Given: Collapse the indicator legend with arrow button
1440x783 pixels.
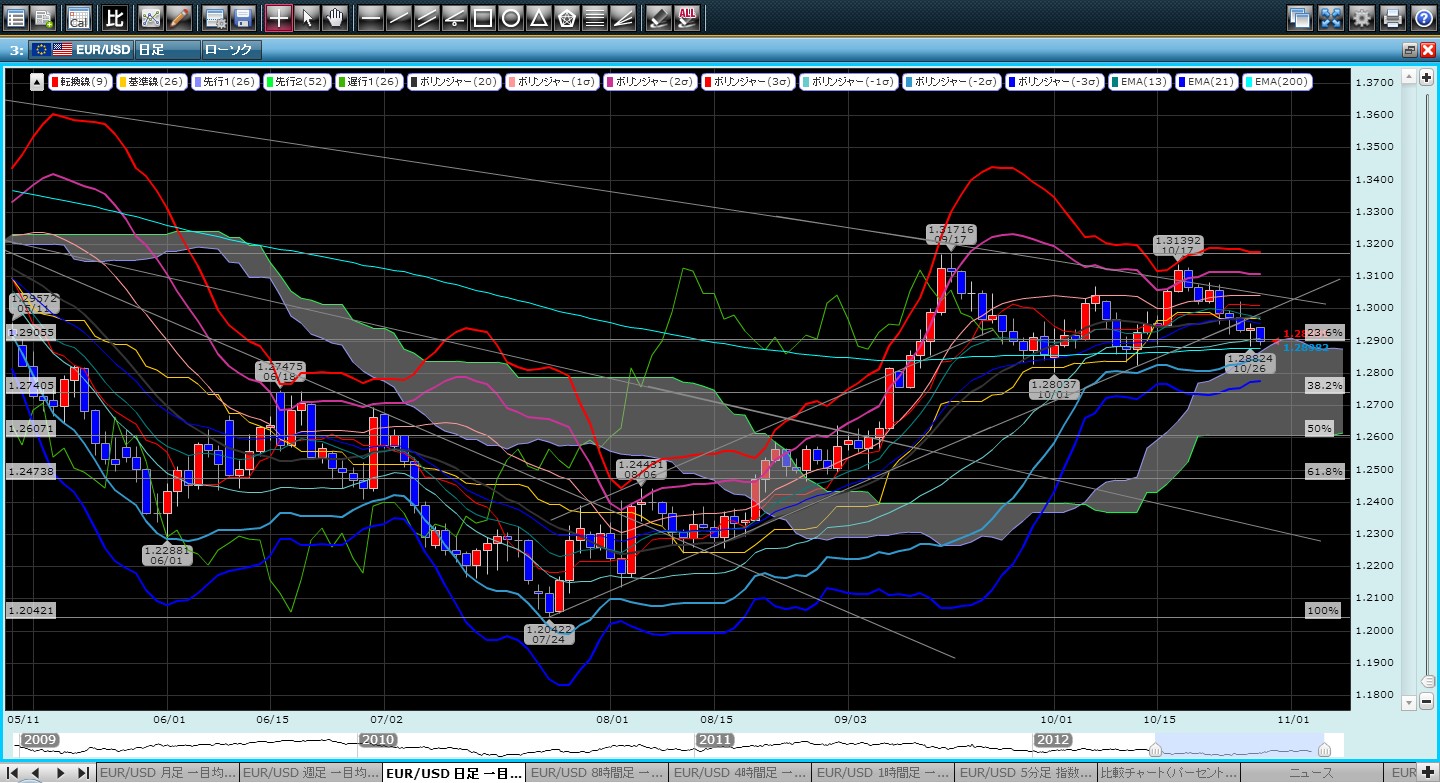Looking at the screenshot, I should 37,82.
